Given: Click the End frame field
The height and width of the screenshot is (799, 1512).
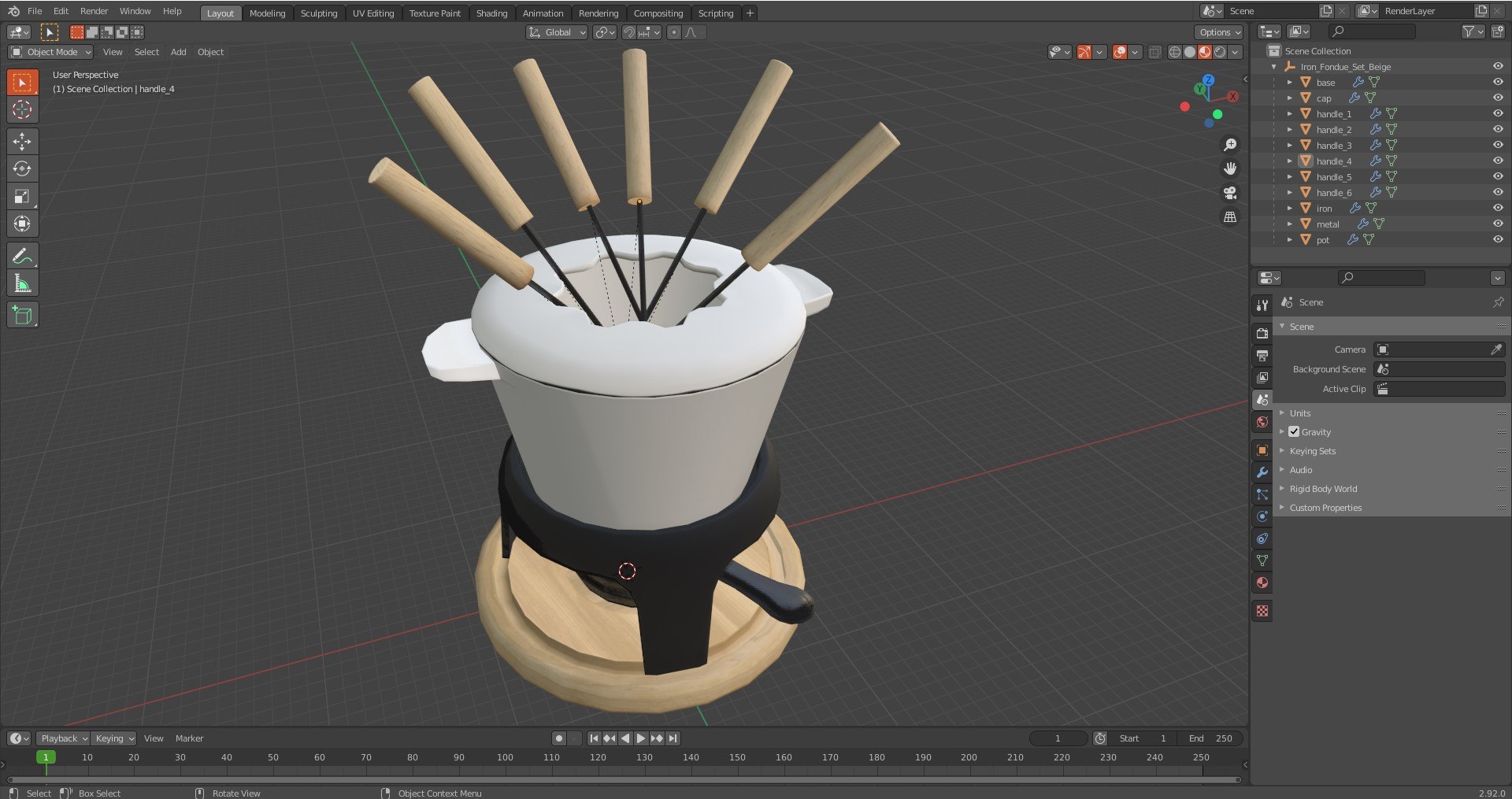Looking at the screenshot, I should point(1211,738).
